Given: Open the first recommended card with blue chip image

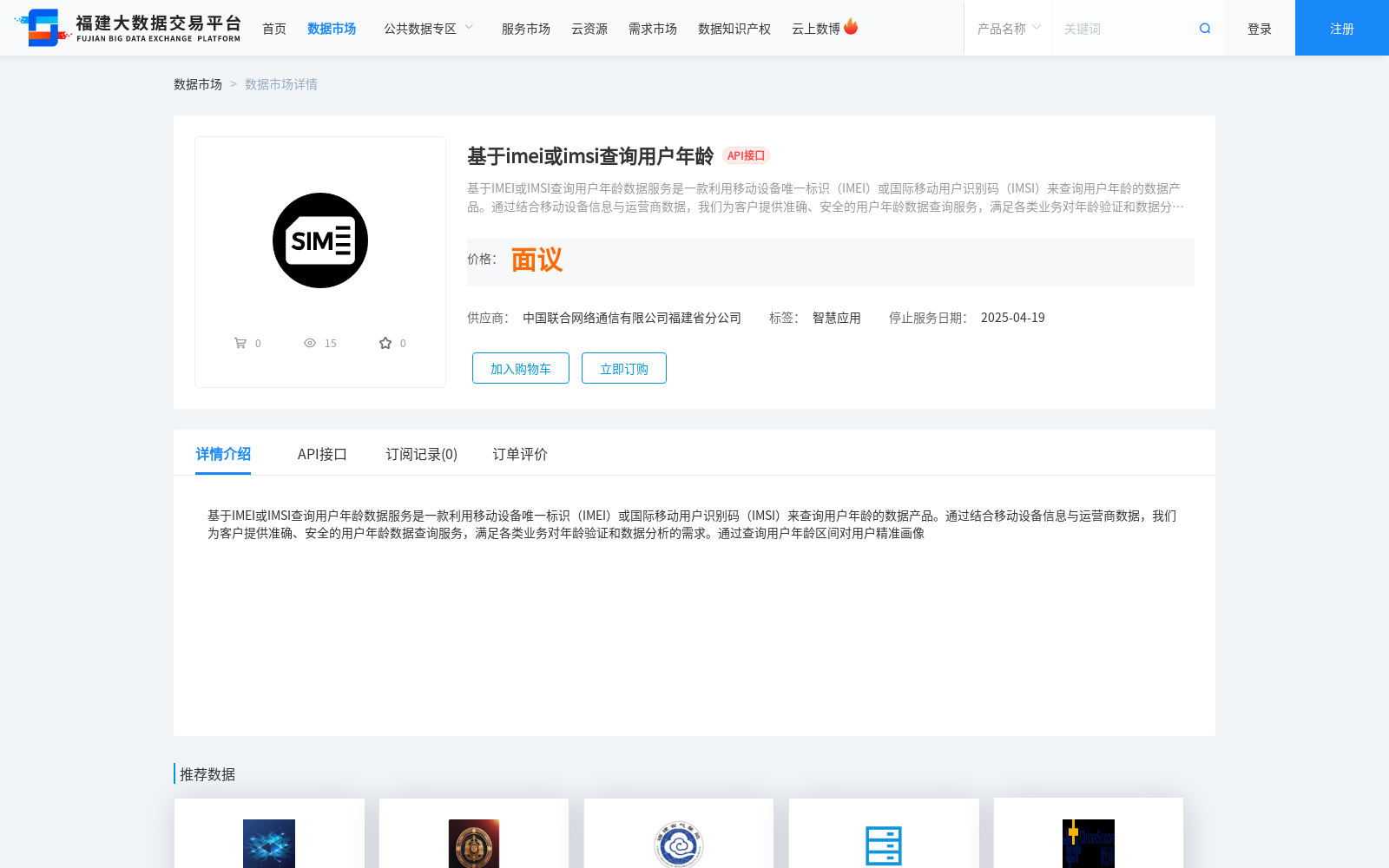Looking at the screenshot, I should click(269, 833).
